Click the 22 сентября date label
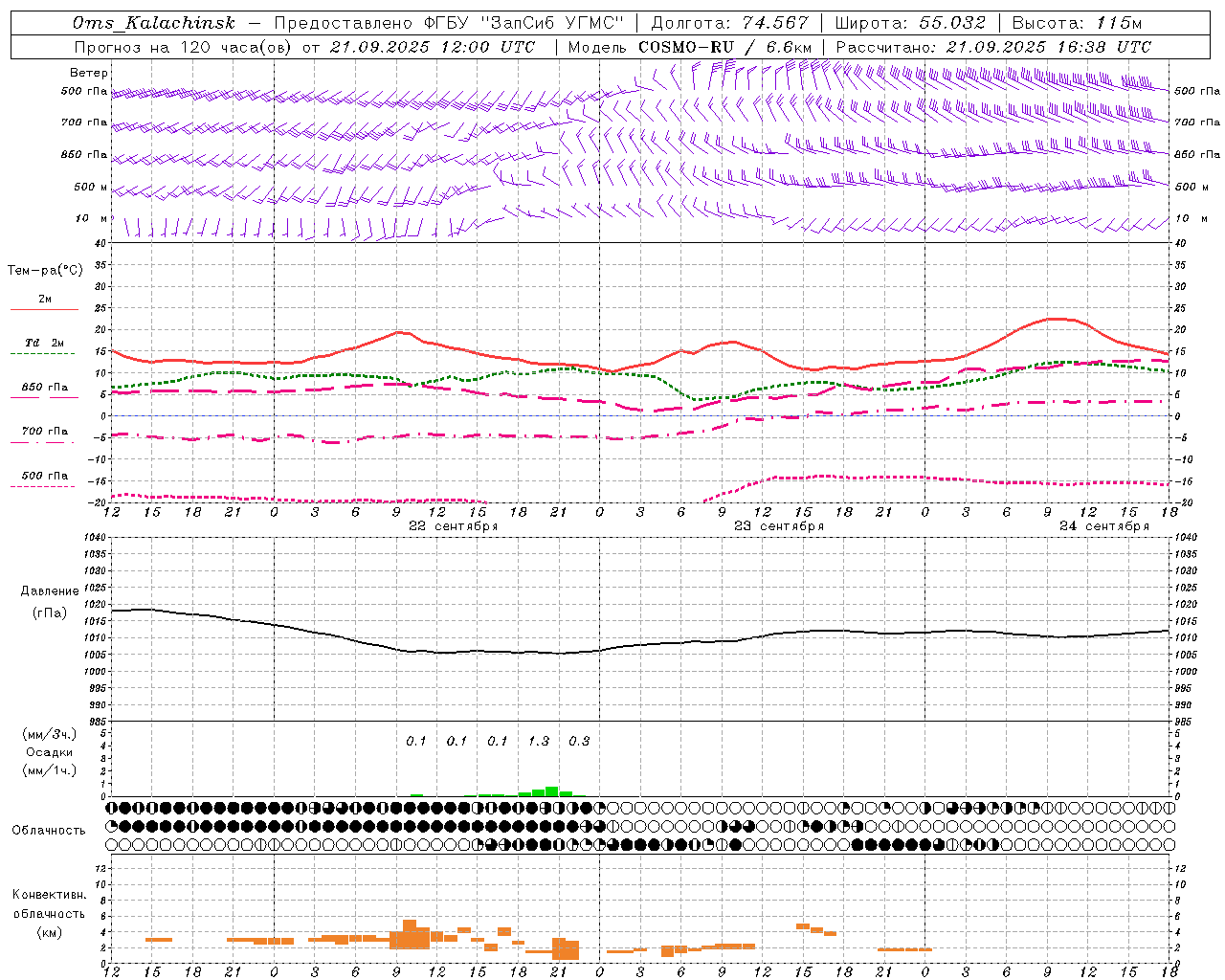The height and width of the screenshot is (980, 1225). pos(454,526)
